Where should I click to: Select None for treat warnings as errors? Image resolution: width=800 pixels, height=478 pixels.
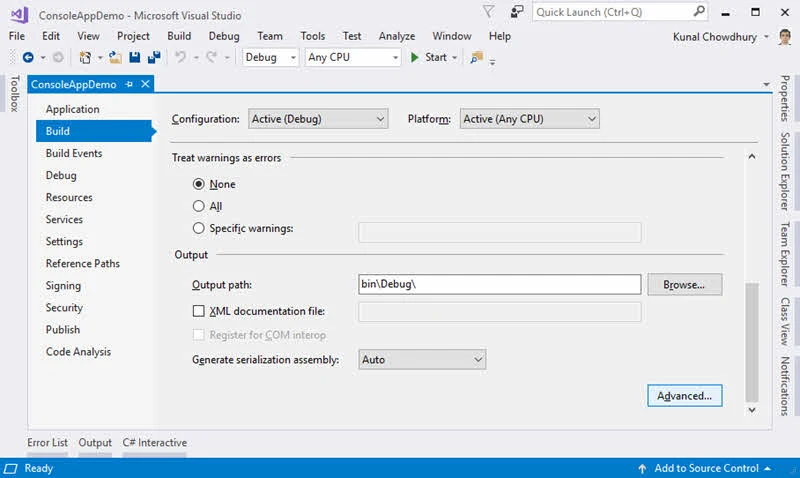tap(198, 184)
